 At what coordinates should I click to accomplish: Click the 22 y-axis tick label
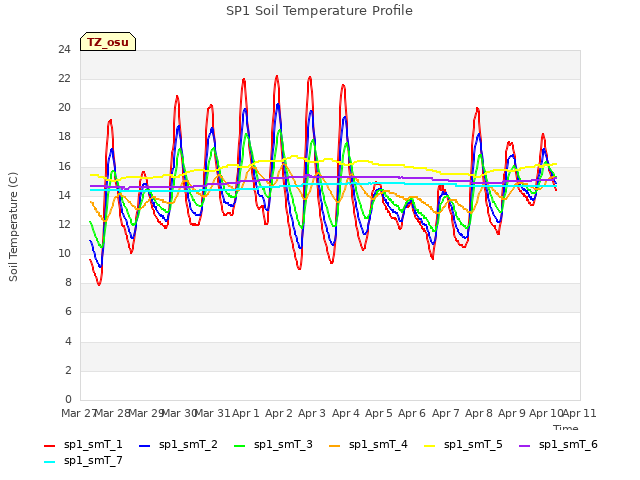64,78
